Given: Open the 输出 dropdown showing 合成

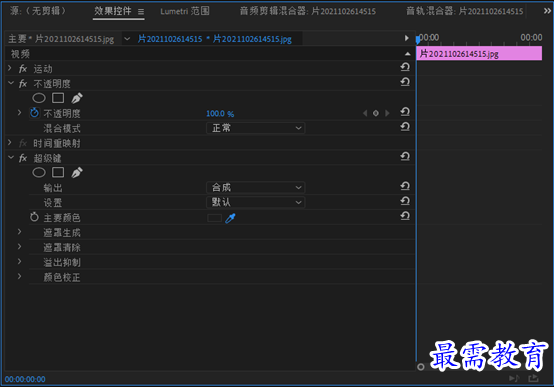Looking at the screenshot, I should (x=256, y=187).
